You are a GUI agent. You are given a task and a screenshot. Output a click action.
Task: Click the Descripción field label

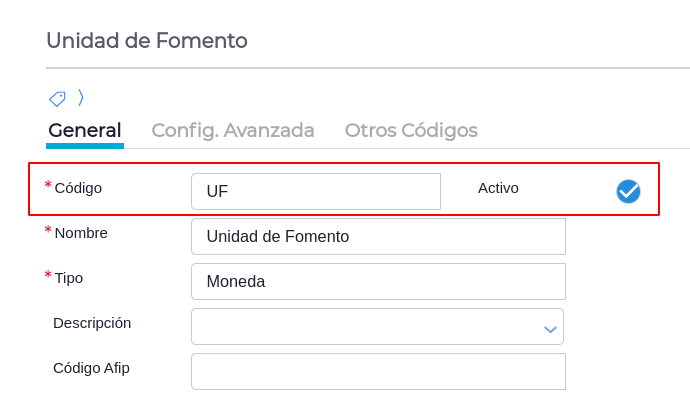pyautogui.click(x=92, y=323)
